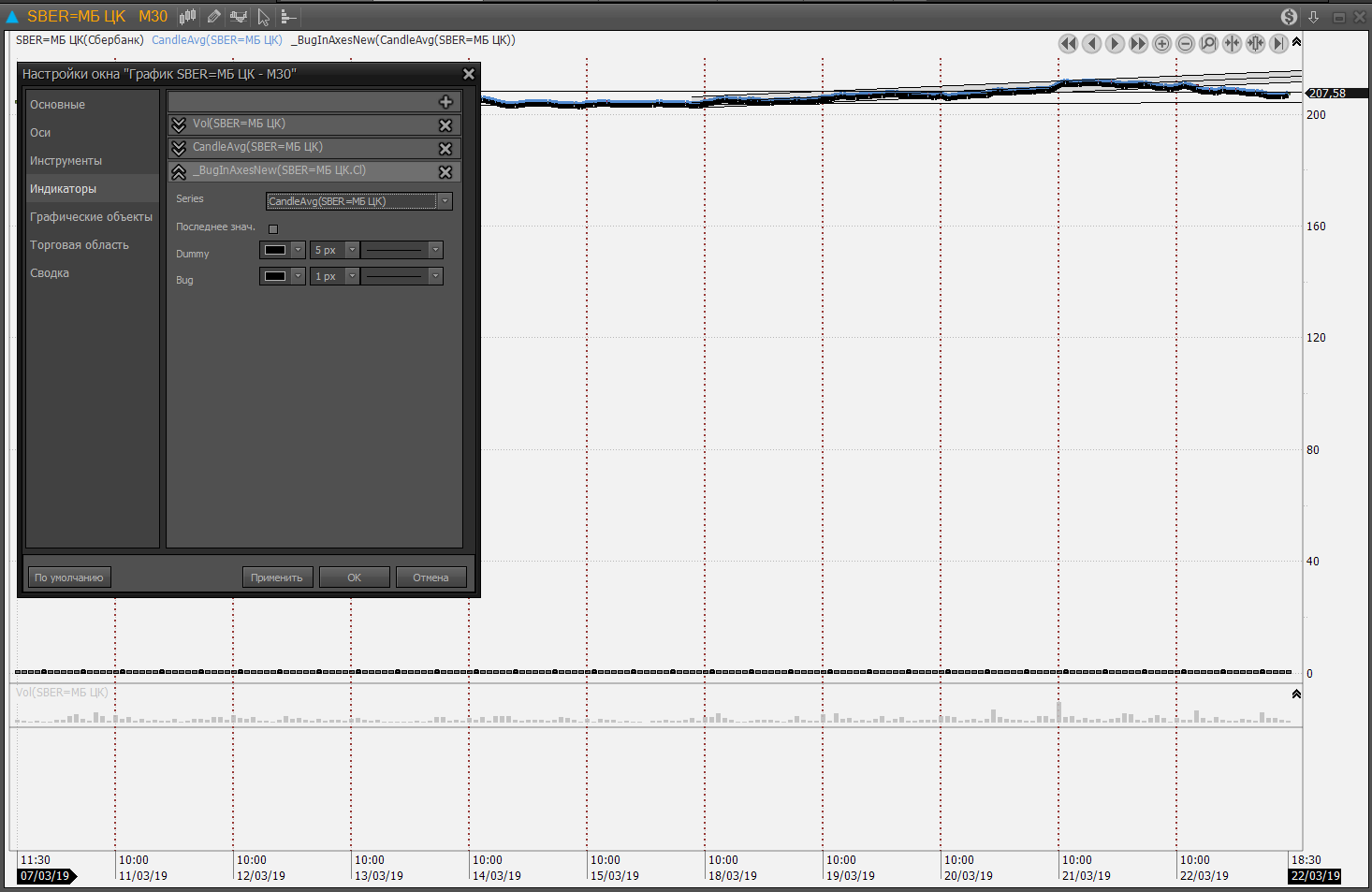1372x892 pixels.
Task: Open the Bug line style dropdown
Action: 435,276
